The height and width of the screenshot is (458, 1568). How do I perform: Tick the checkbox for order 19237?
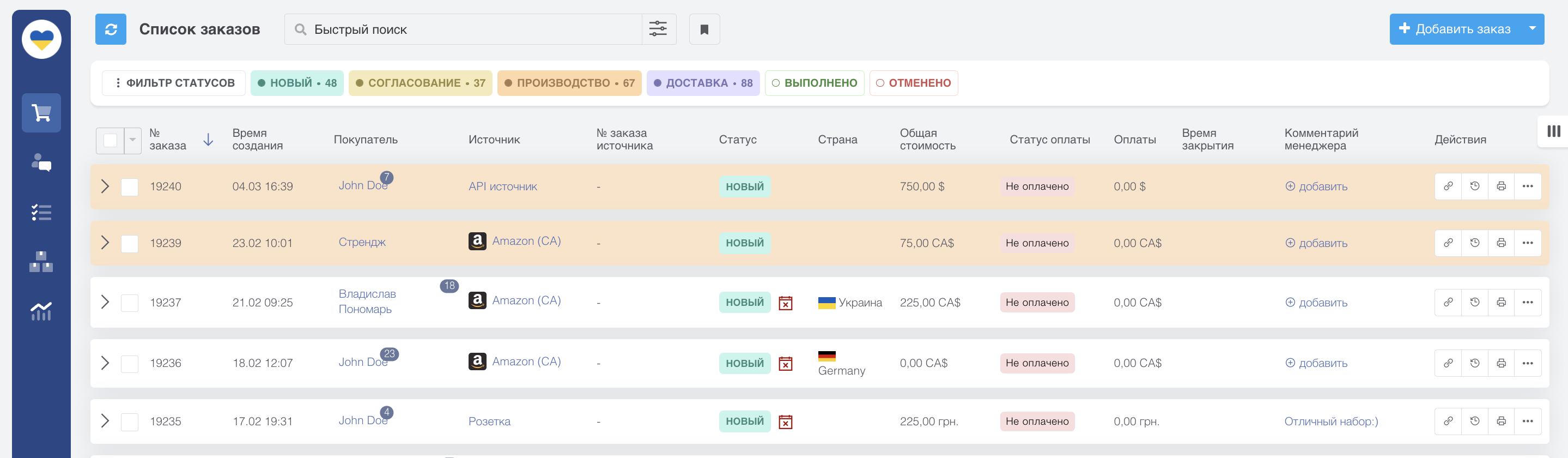(130, 303)
